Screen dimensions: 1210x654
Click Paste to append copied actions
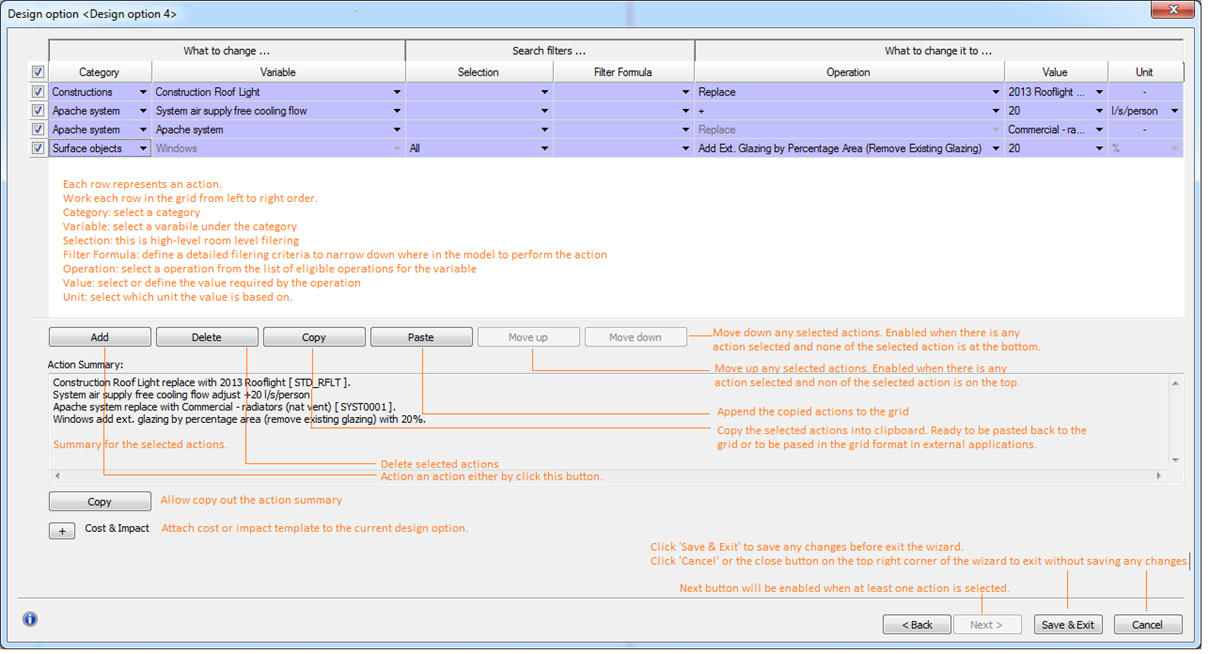(x=421, y=337)
